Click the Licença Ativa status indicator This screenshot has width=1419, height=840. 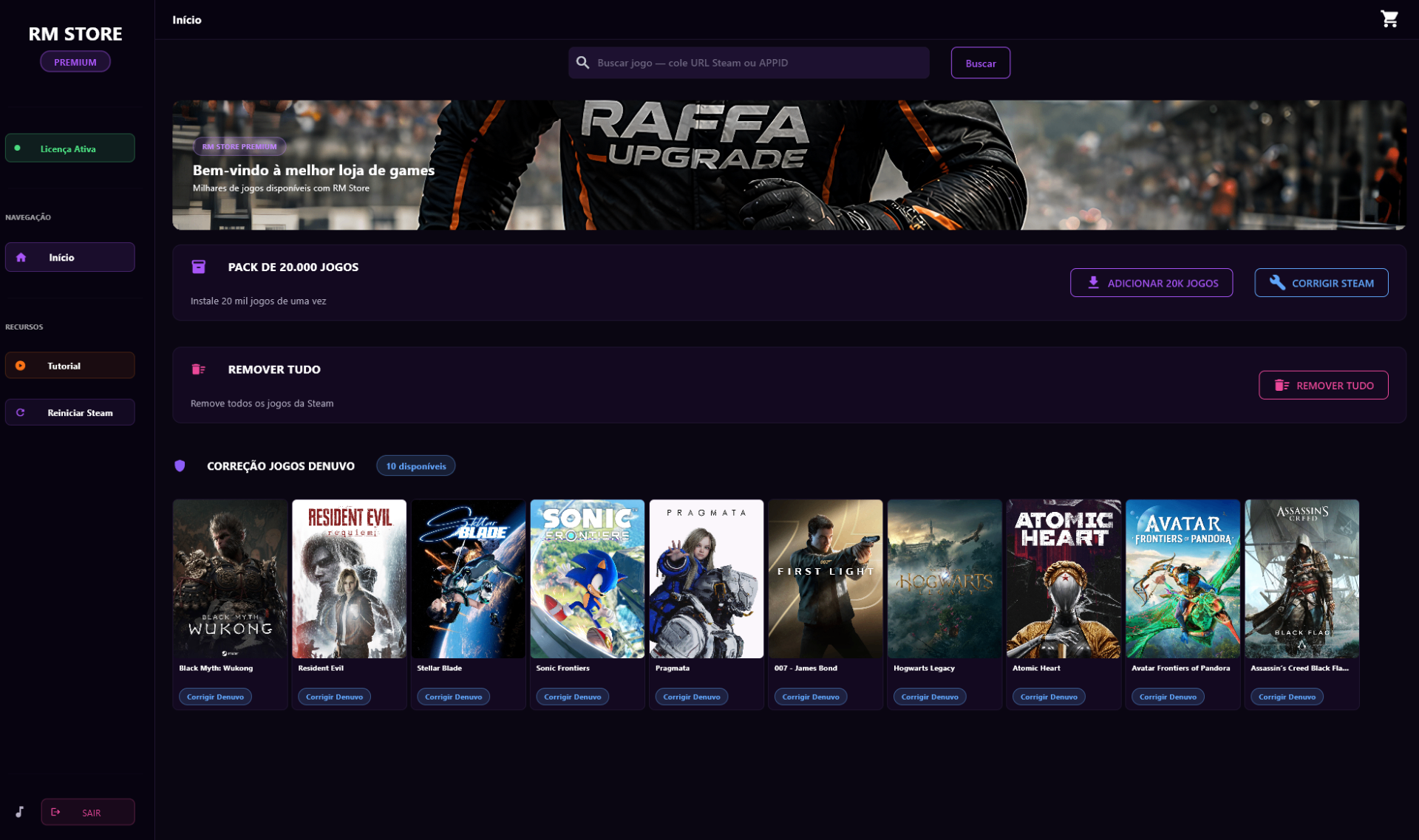click(x=70, y=148)
